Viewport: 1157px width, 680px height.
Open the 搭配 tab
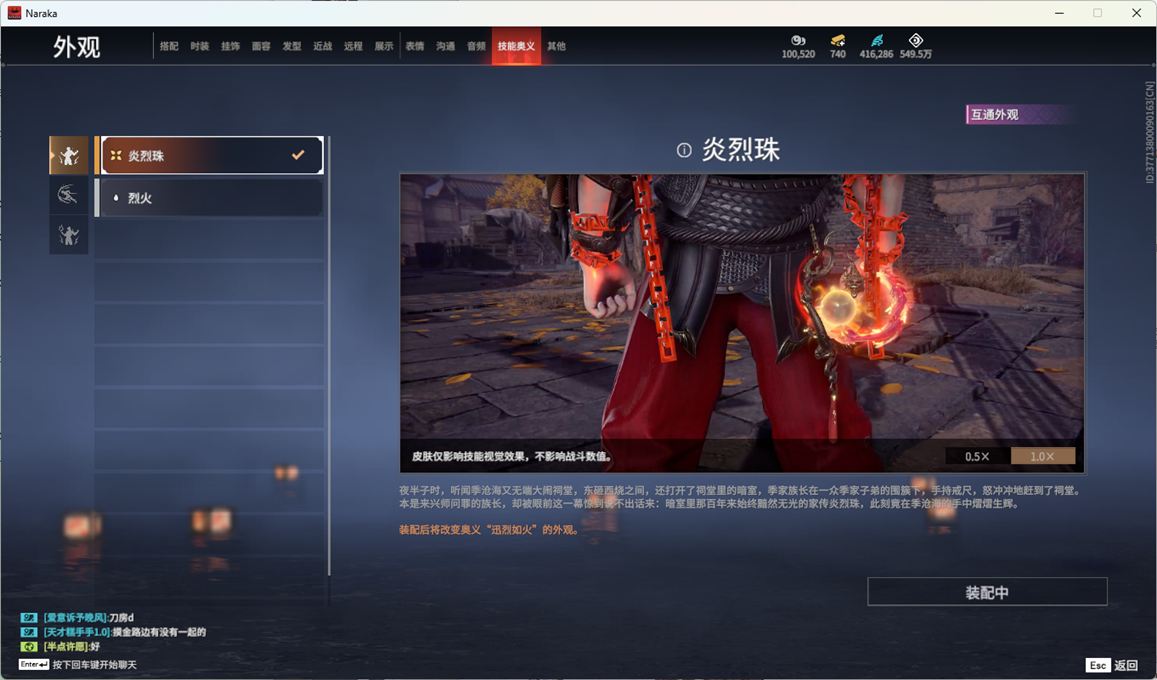coord(169,46)
